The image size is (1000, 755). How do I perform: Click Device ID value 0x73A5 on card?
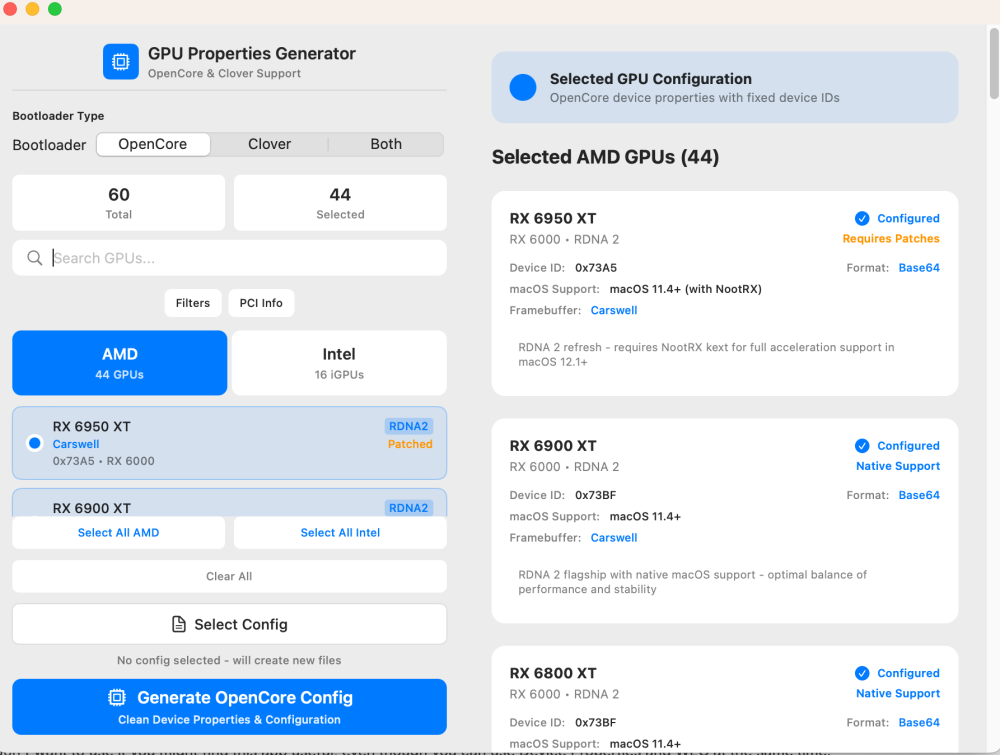point(596,268)
